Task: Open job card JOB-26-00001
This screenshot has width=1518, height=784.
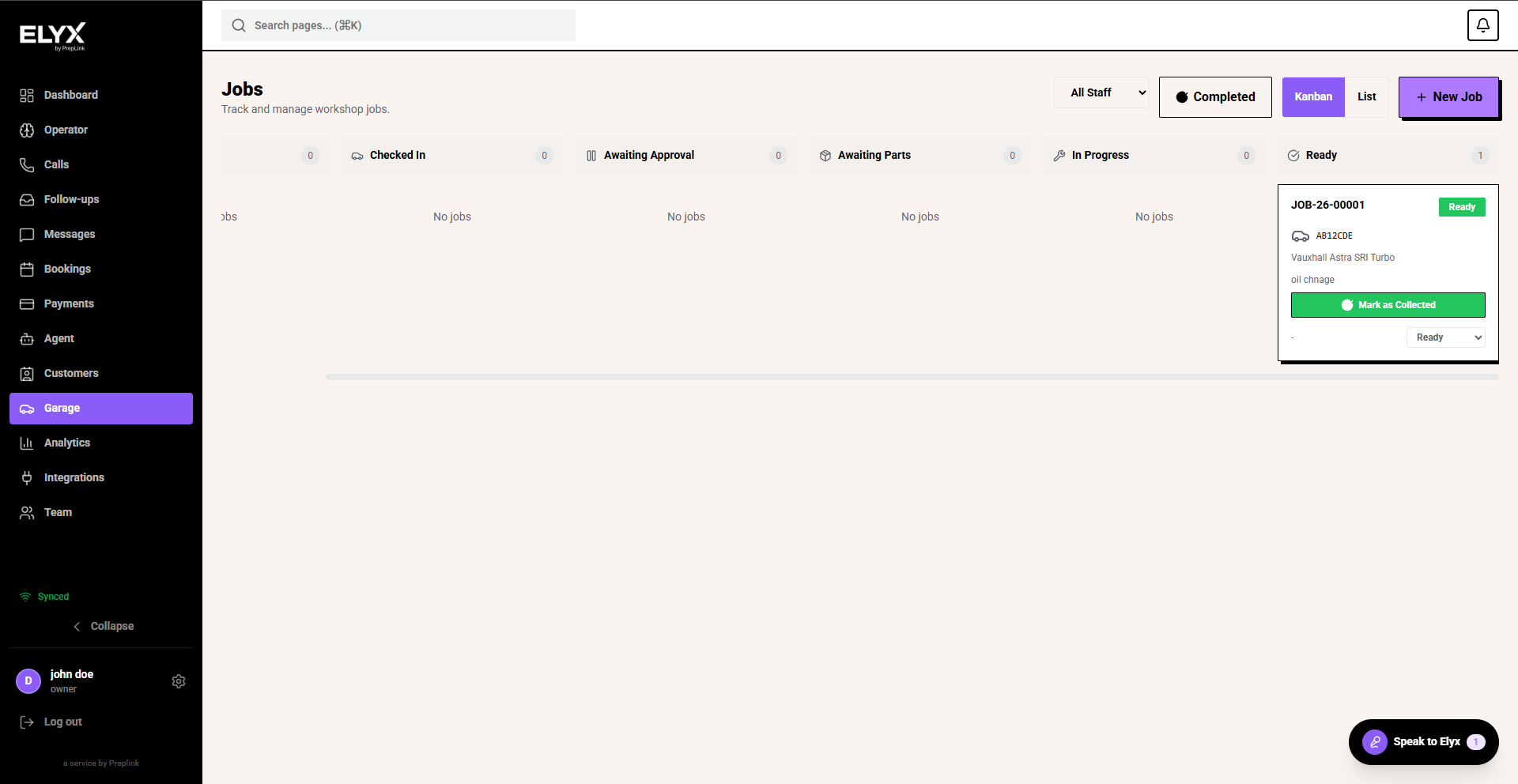Action: 1388,273
